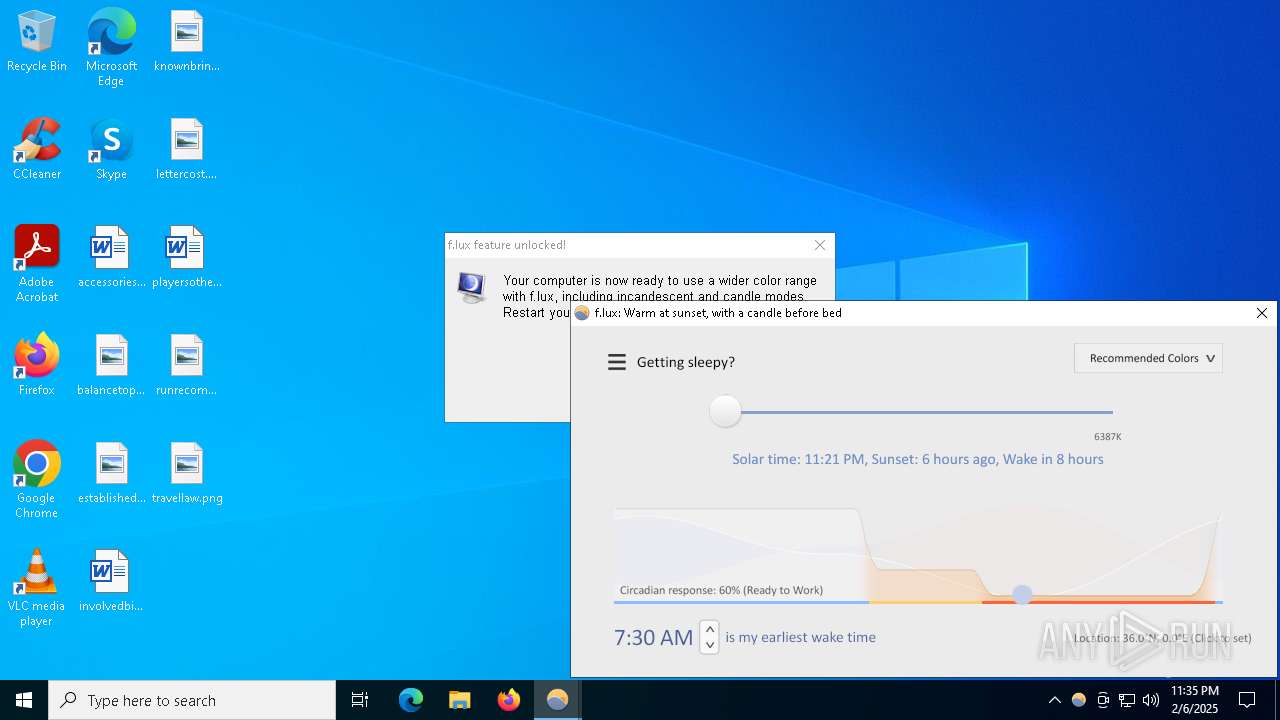The width and height of the screenshot is (1280, 720).
Task: Select the CCleaner desktop shortcut
Action: click(x=37, y=149)
